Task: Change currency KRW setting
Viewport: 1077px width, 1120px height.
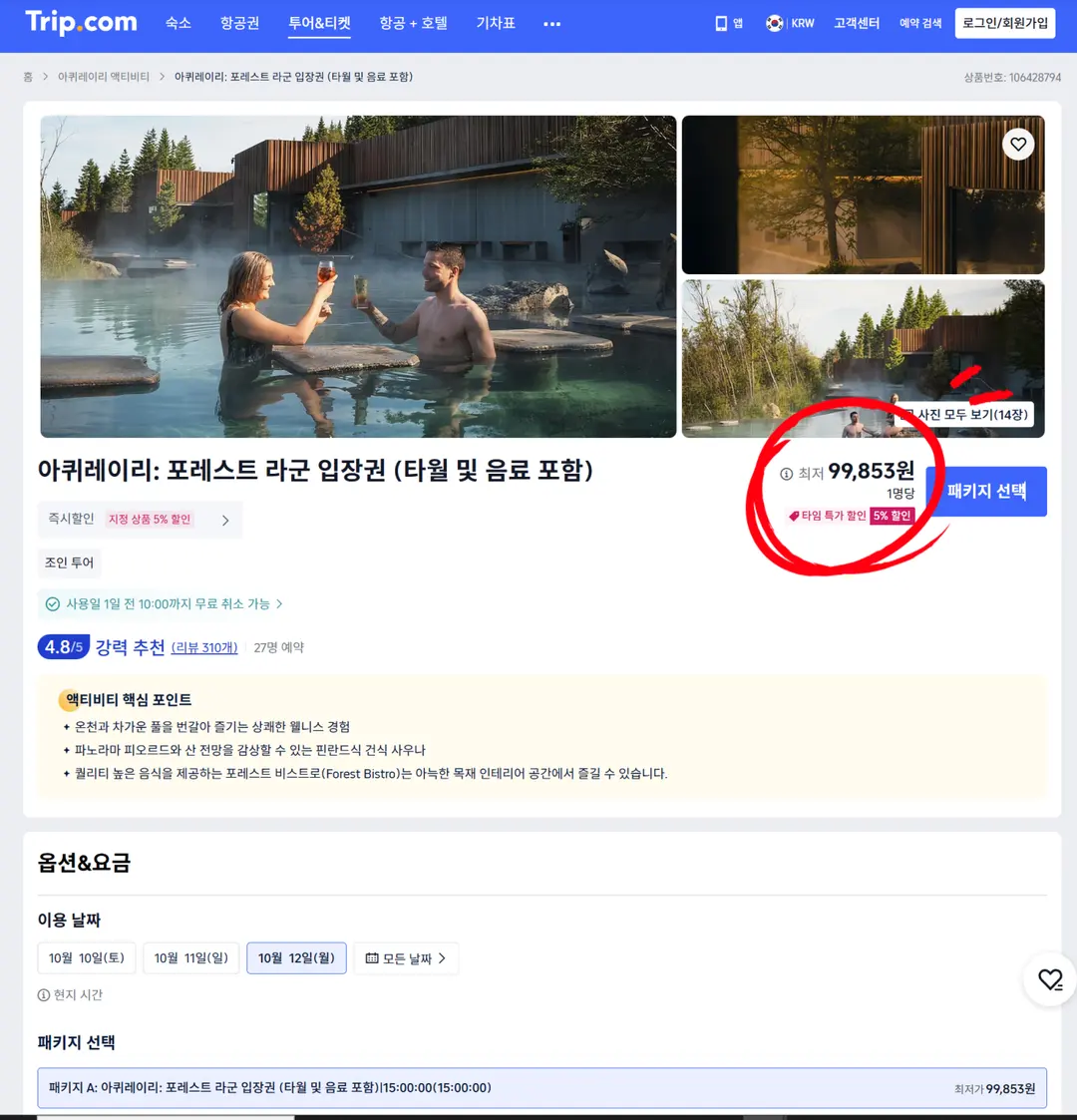Action: (x=803, y=24)
